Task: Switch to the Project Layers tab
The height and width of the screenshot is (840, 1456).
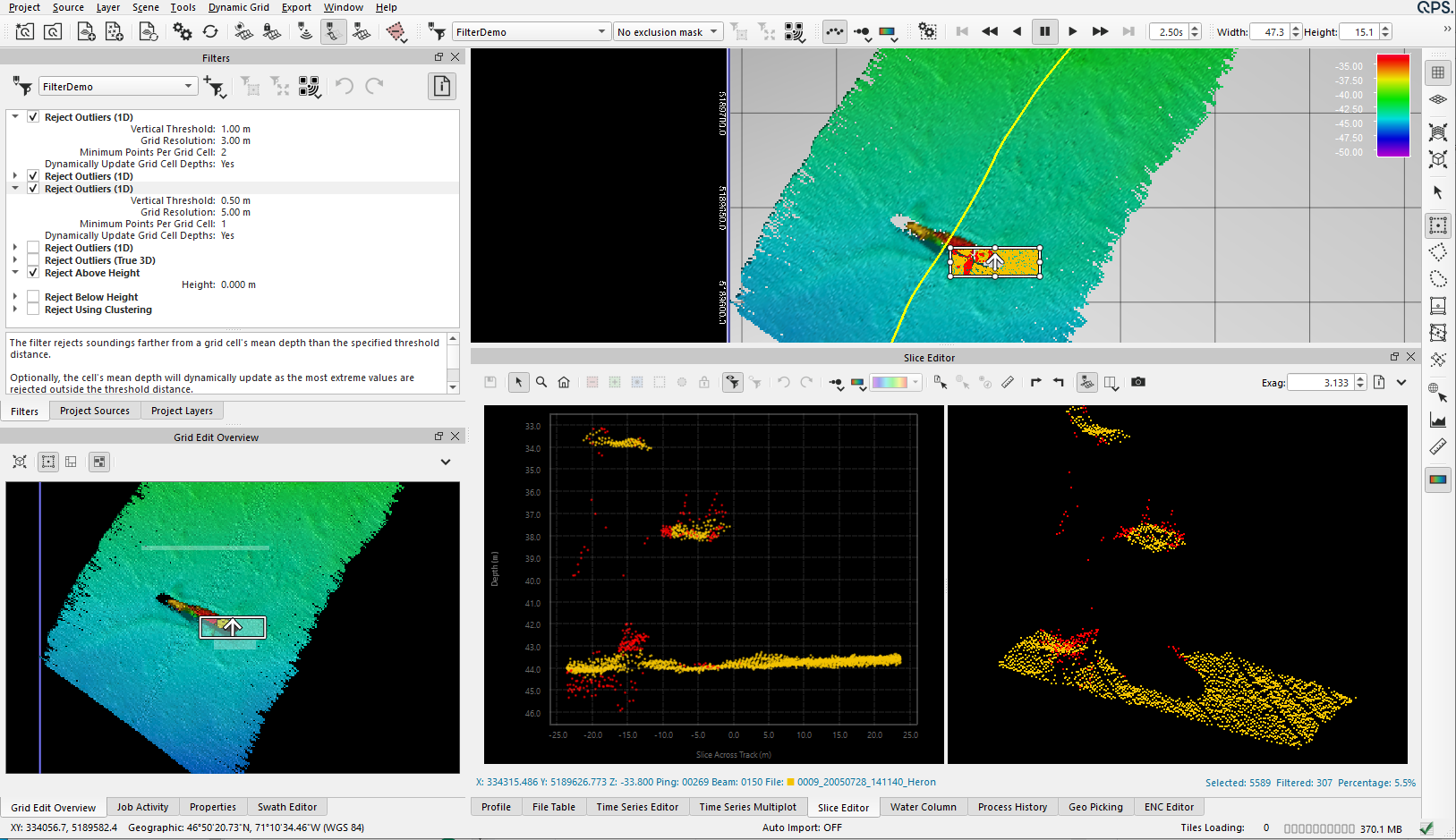Action: pos(182,411)
